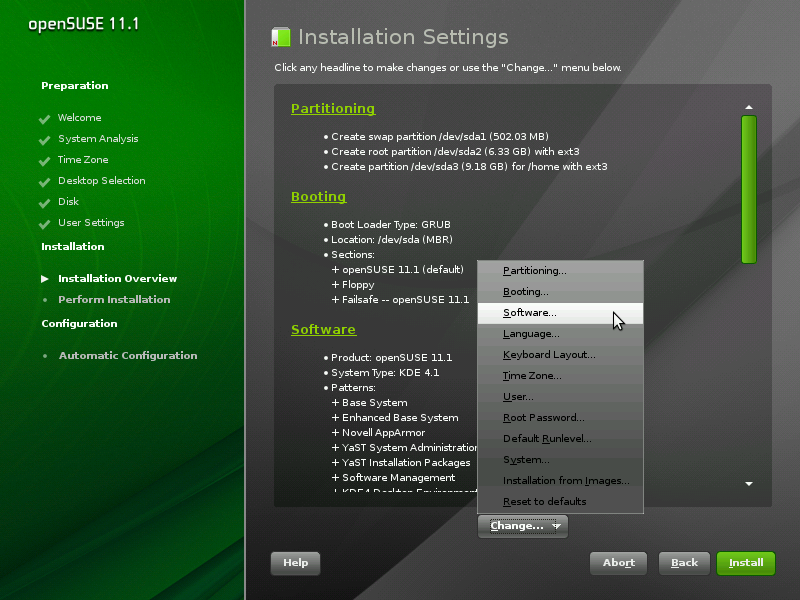Click 'Create root partition /dev/sda2' line

coord(455,152)
